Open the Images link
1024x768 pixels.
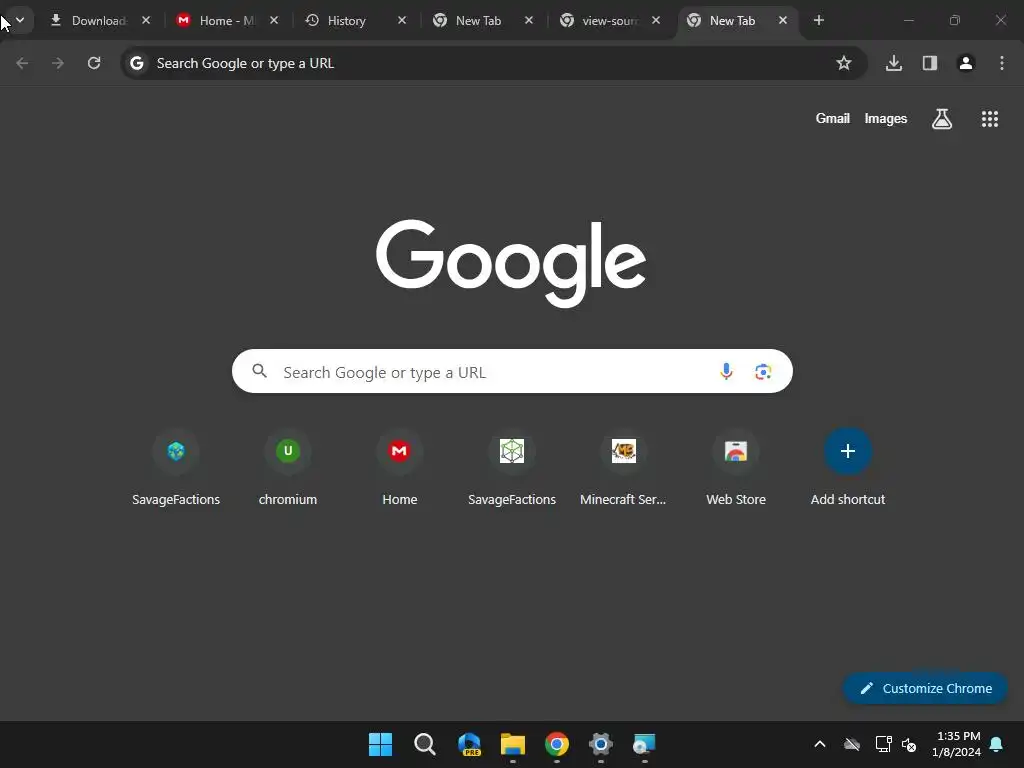click(x=886, y=118)
